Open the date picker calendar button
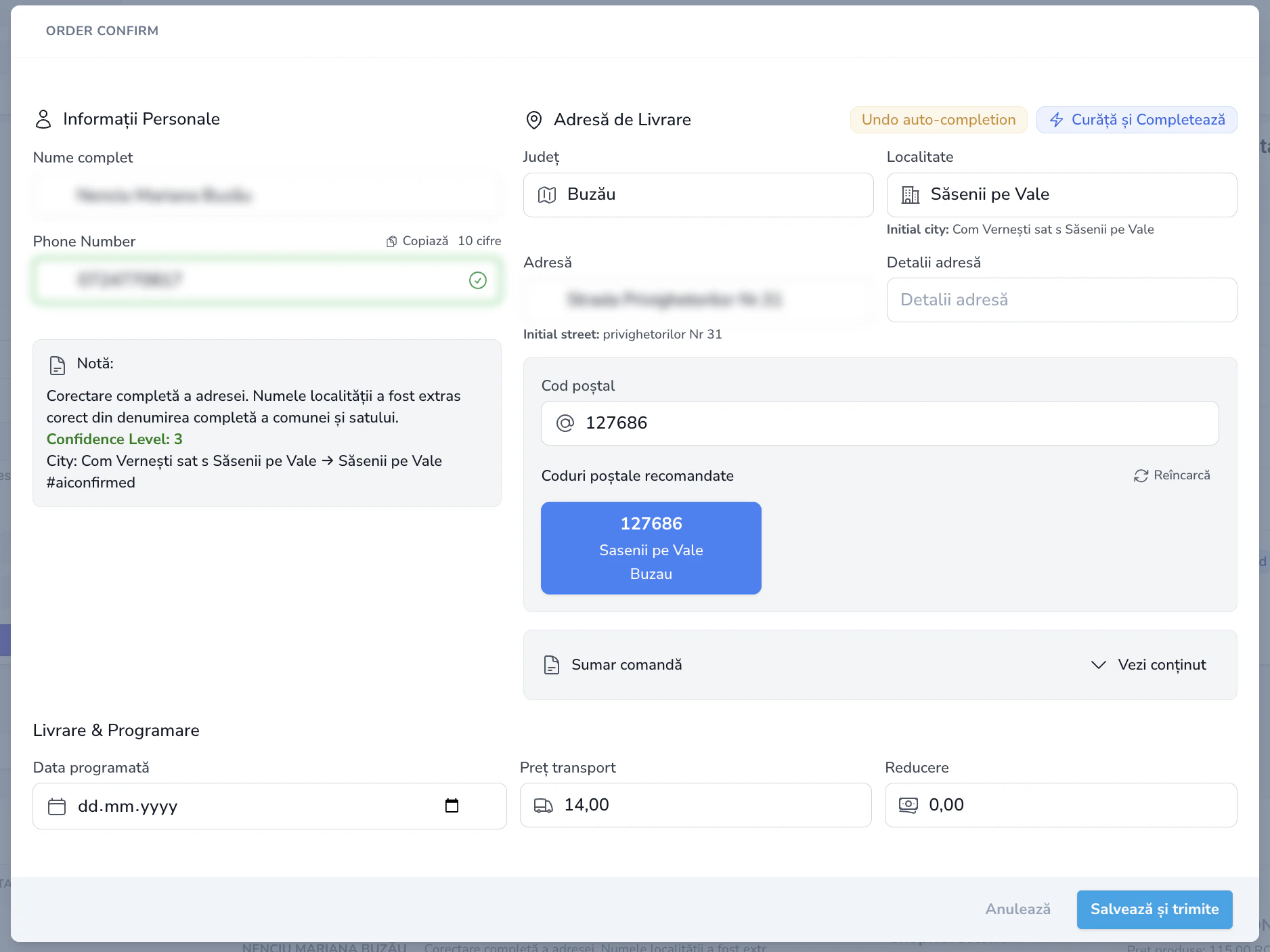The image size is (1270, 952). 452,806
